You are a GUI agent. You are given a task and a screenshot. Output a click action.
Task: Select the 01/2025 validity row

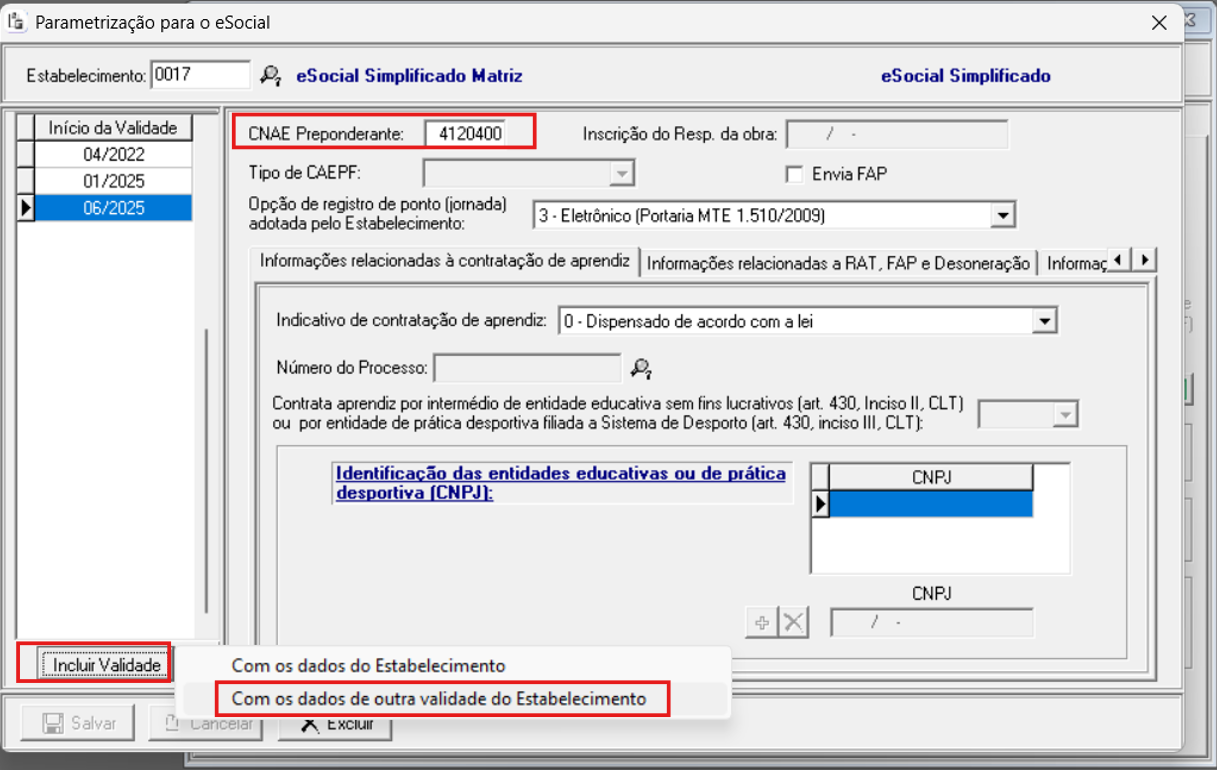[x=114, y=181]
